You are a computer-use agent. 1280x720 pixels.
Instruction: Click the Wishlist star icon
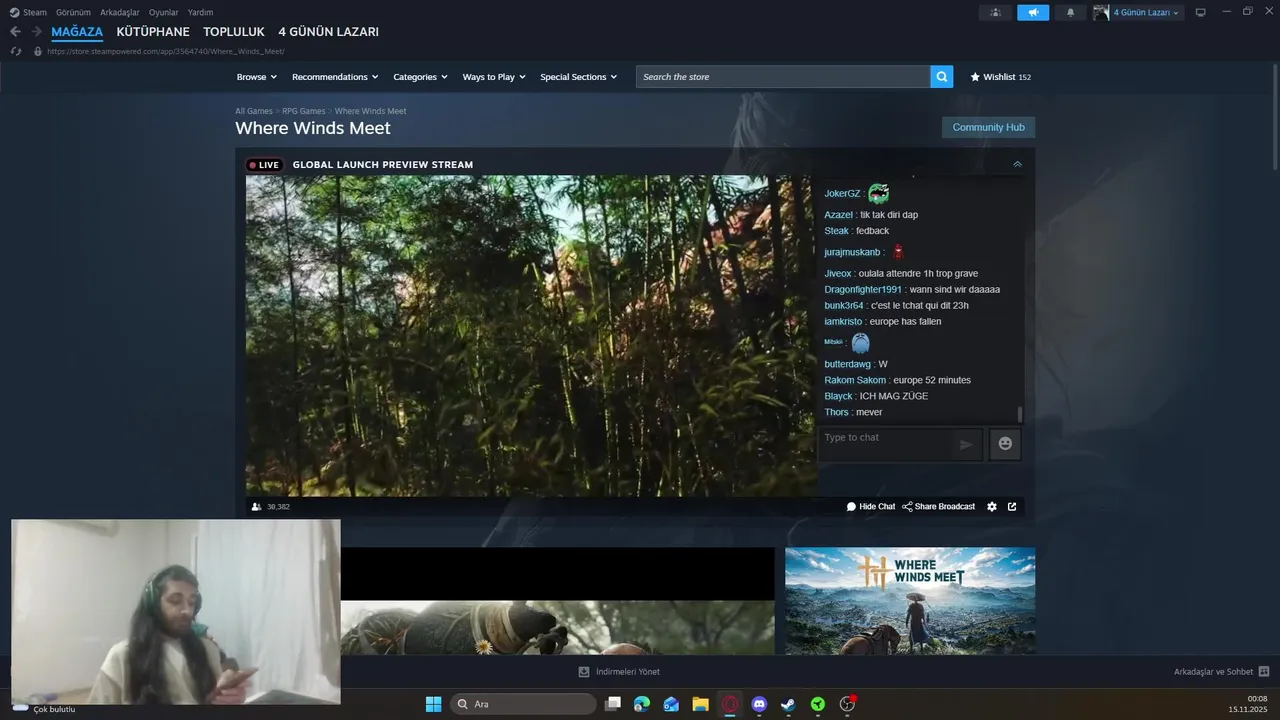tap(975, 77)
